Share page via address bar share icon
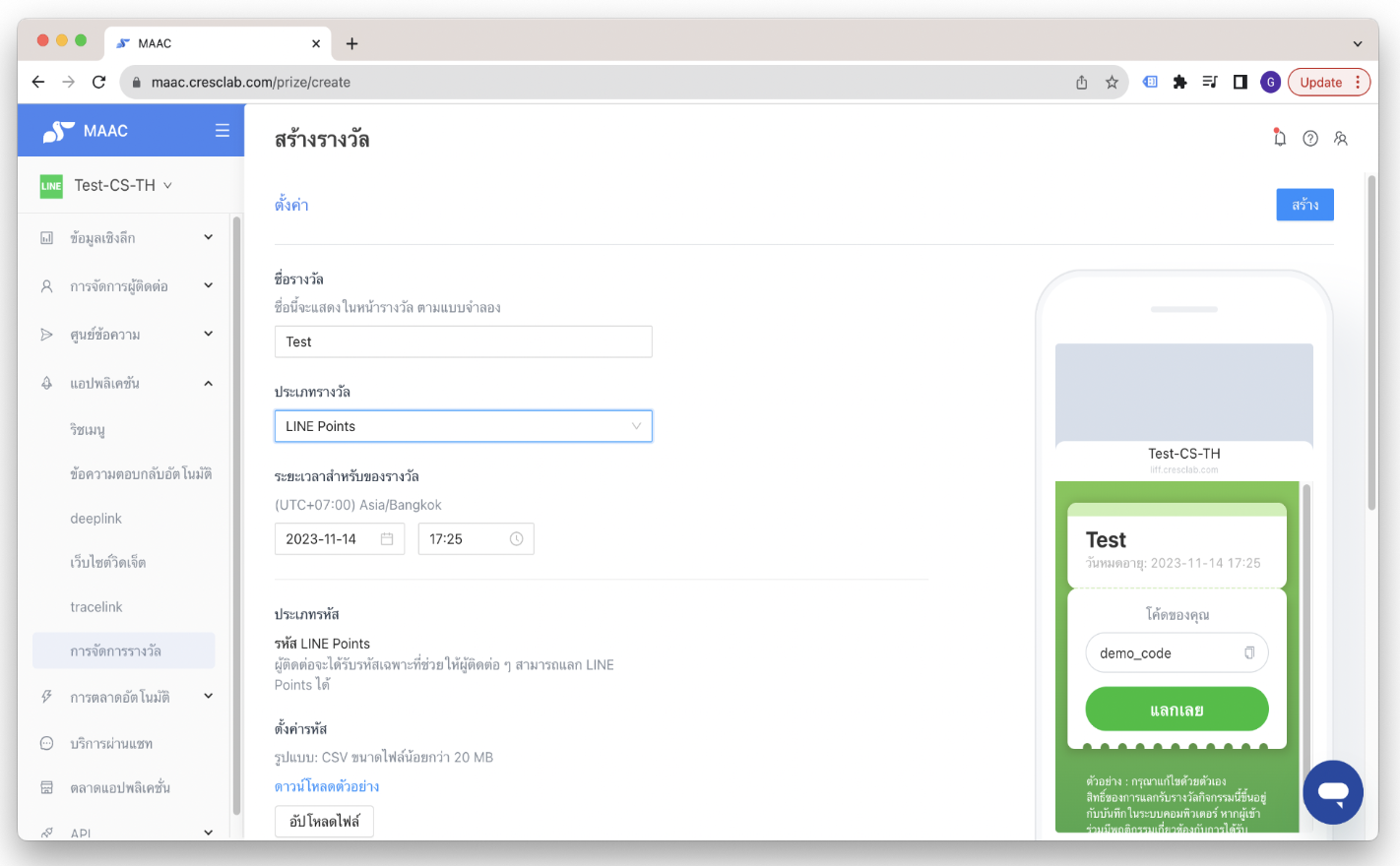Image resolution: width=1400 pixels, height=866 pixels. [x=1081, y=83]
